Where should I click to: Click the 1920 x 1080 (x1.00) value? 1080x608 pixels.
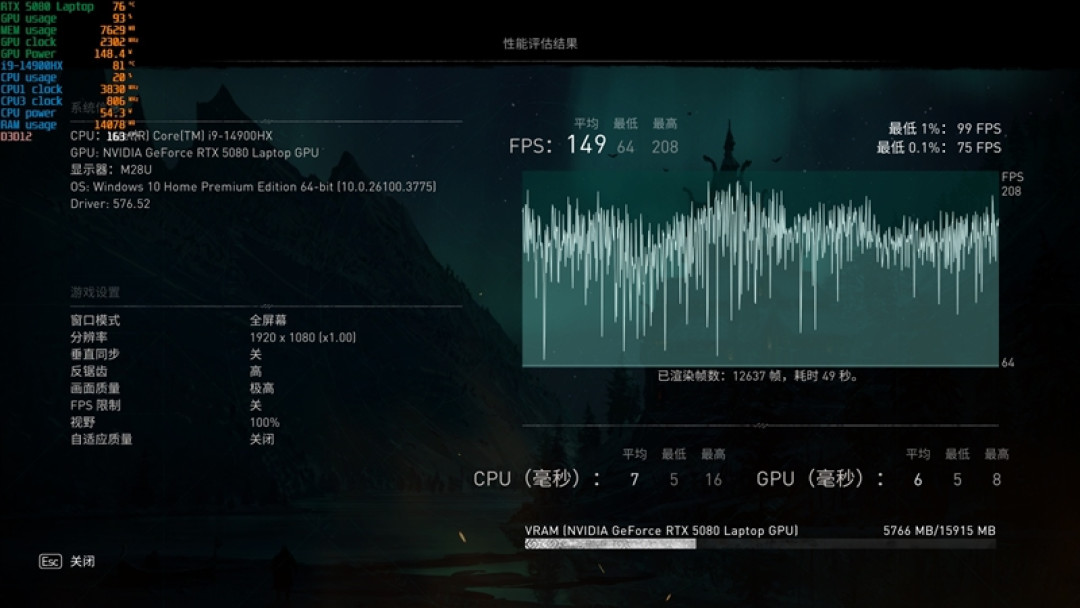[x=302, y=337]
